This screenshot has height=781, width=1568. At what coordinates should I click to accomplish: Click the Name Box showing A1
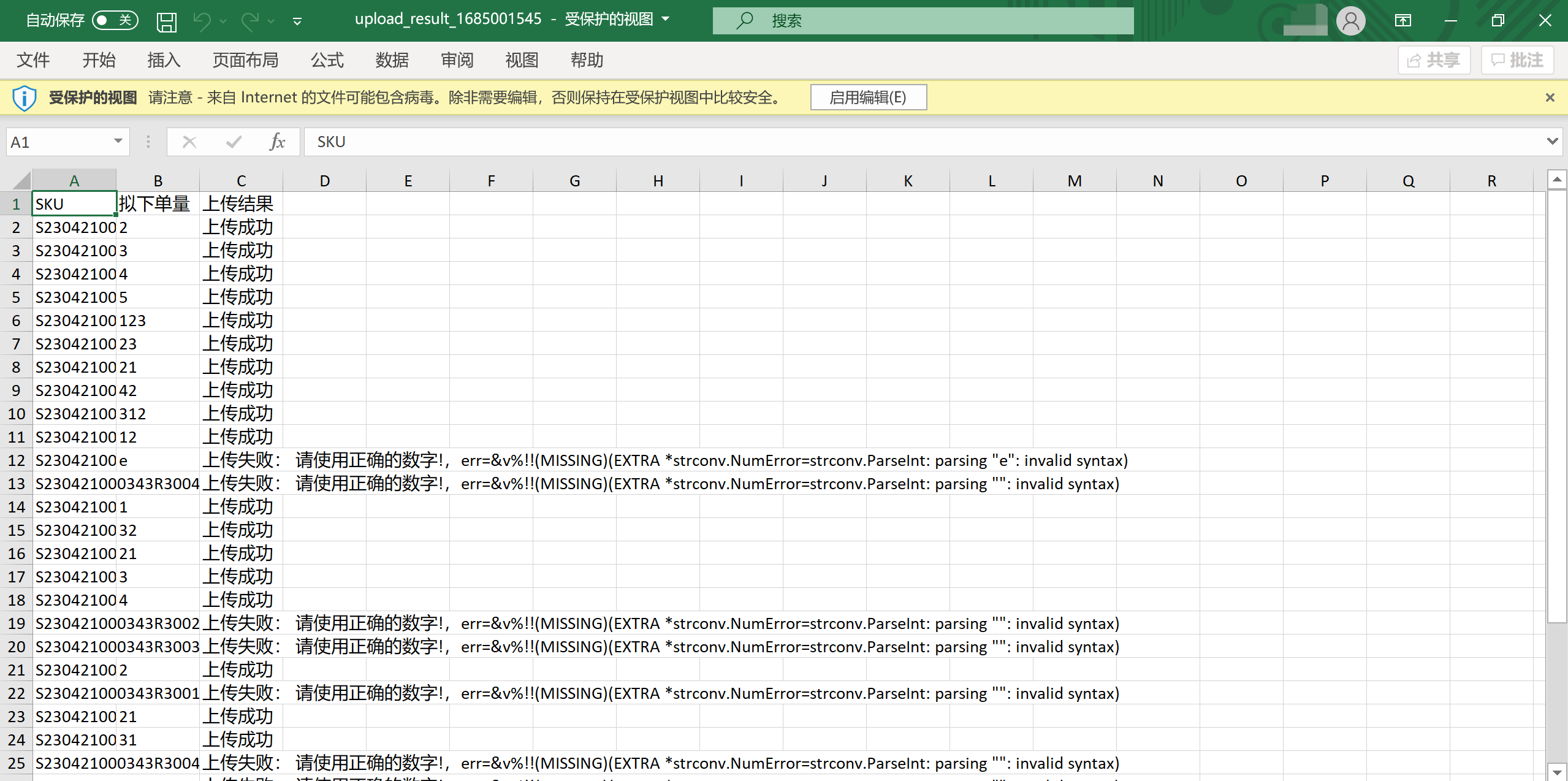coord(58,142)
